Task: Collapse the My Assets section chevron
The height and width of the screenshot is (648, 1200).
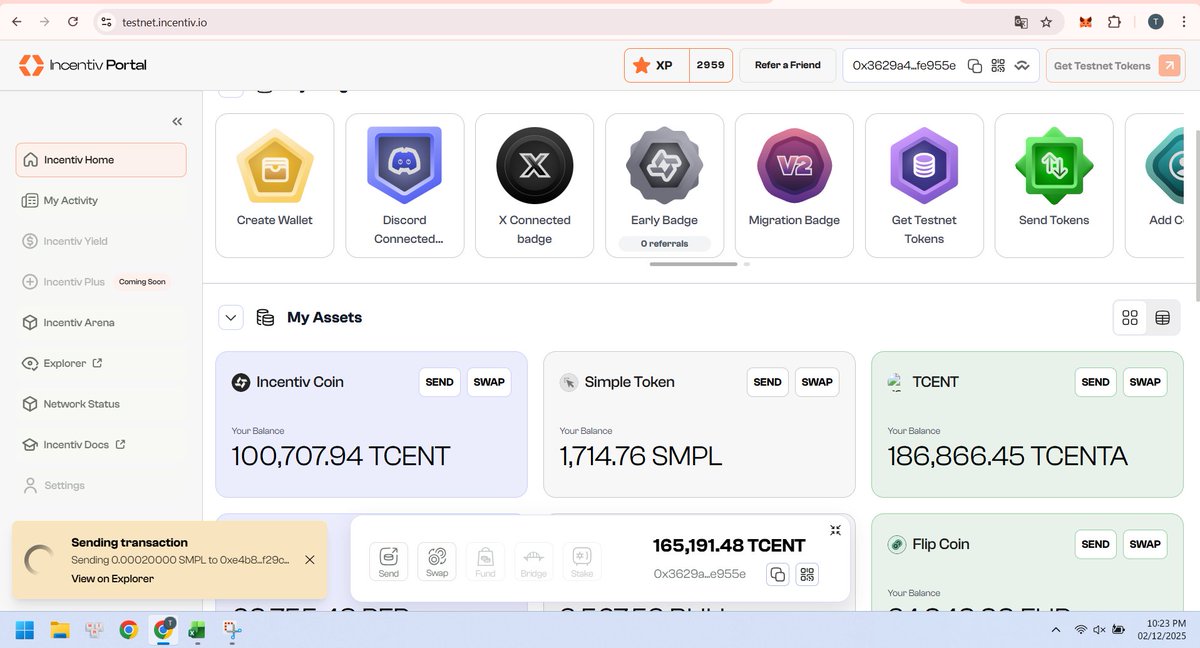Action: (x=231, y=316)
